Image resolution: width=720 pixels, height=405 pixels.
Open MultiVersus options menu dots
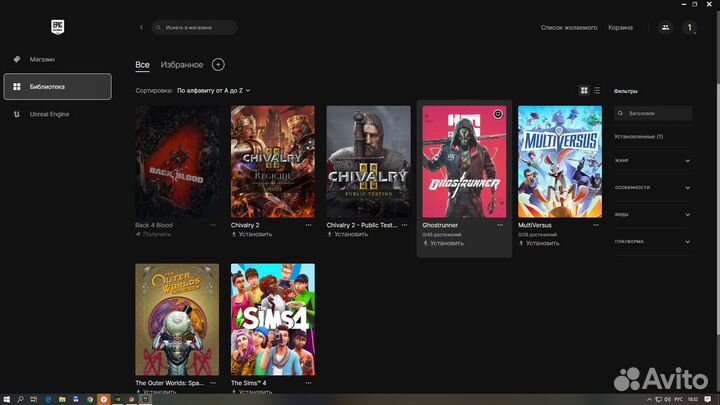[596, 225]
